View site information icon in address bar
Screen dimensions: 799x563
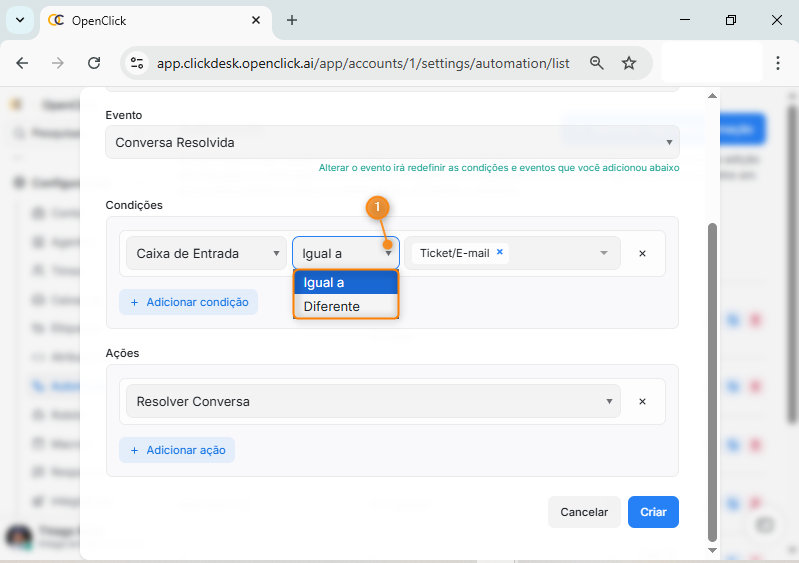pos(137,63)
